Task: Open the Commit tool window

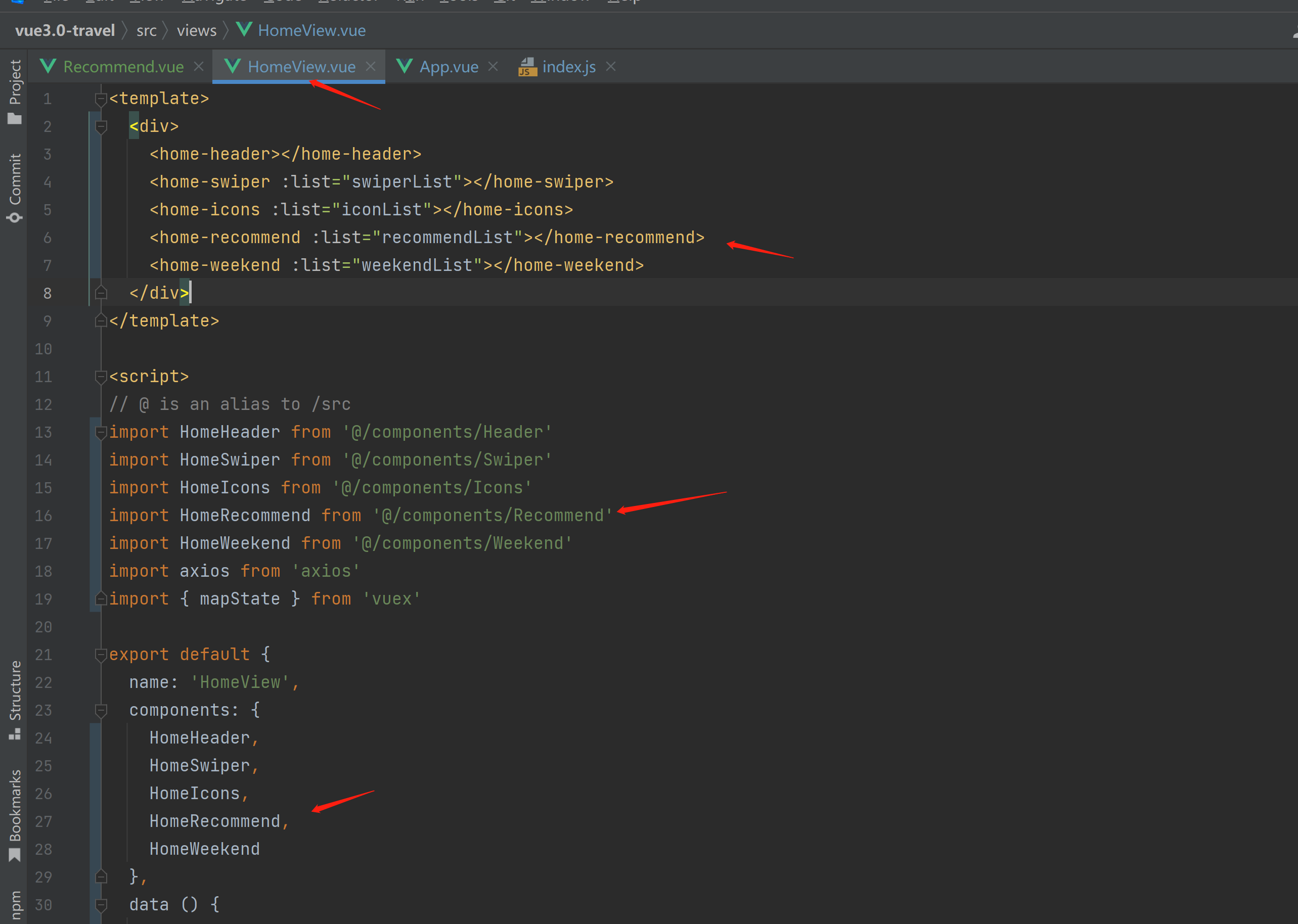Action: [15, 188]
